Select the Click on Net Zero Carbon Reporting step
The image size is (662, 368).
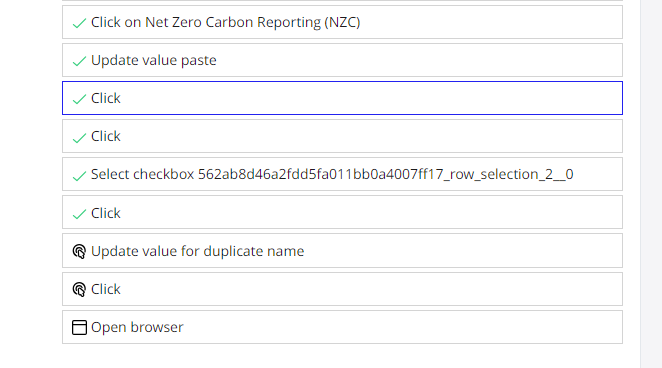(x=225, y=22)
